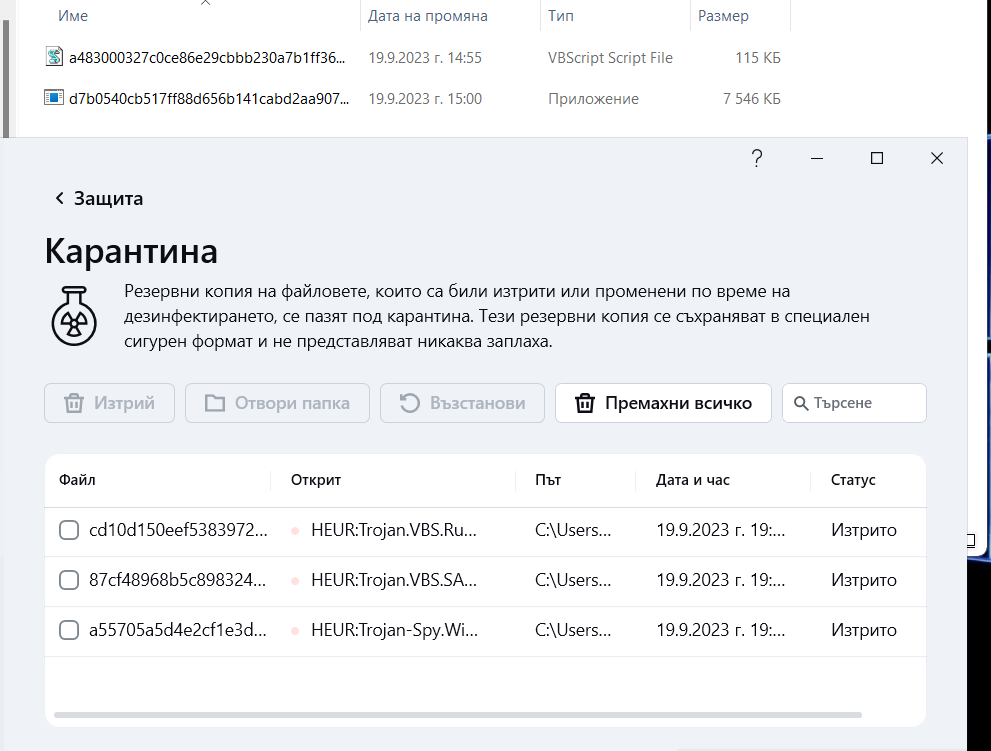Sort quarantine table by Открит column
The height and width of the screenshot is (751, 991).
coord(315,480)
